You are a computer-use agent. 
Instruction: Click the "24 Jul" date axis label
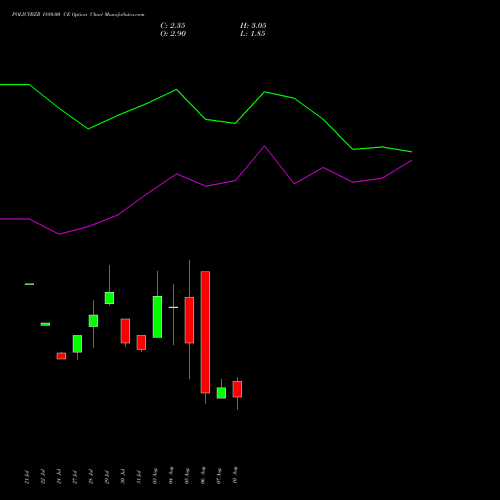59,477
